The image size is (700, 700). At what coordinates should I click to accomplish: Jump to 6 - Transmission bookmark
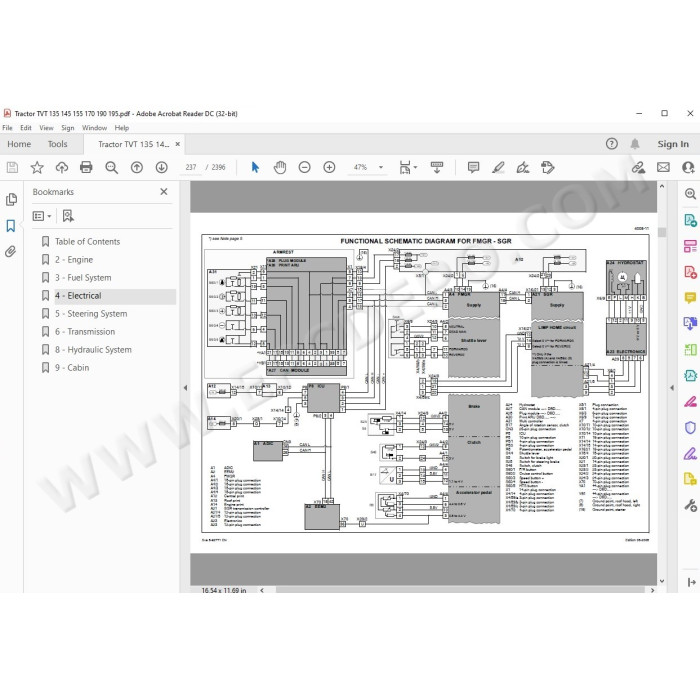point(85,332)
